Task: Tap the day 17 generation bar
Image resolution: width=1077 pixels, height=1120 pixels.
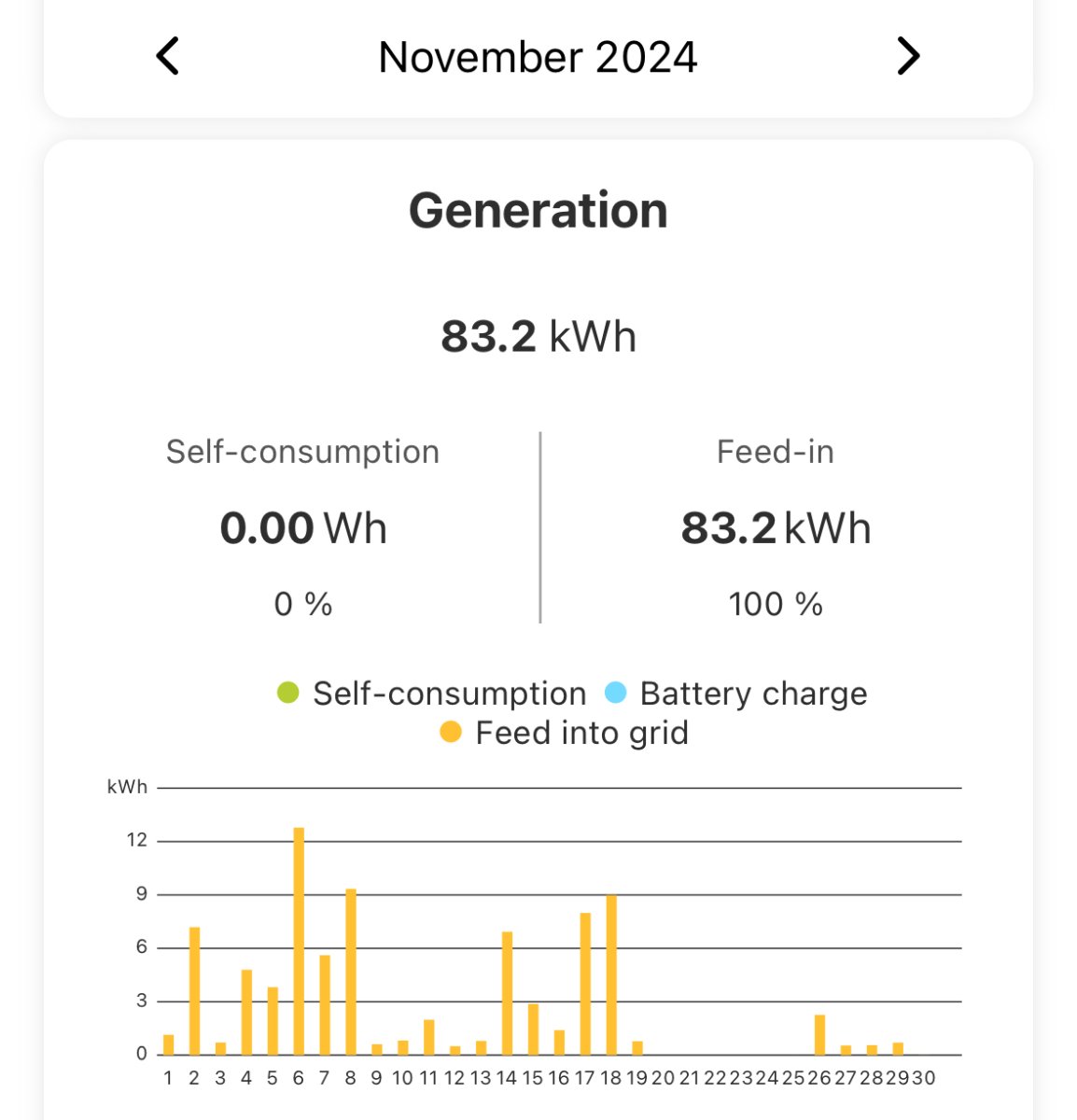Action: coord(585,984)
